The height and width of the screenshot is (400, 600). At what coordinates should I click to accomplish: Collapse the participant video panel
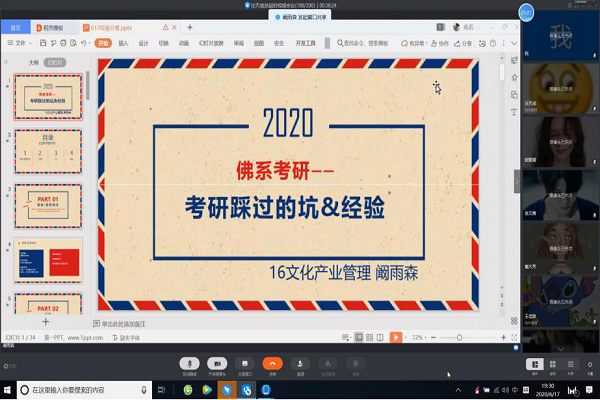(x=517, y=178)
